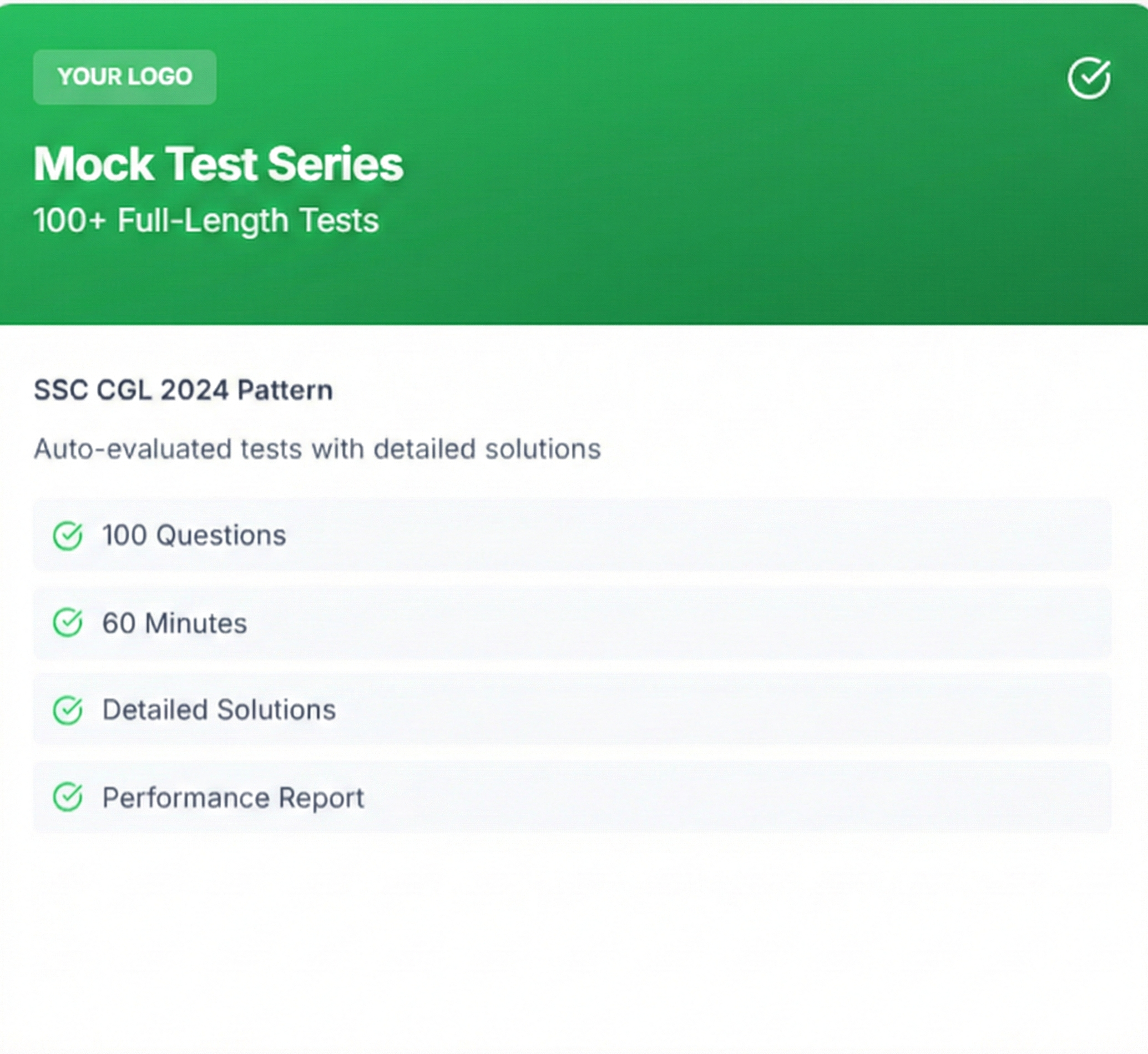Click empty white area below feature list
This screenshot has width=1148, height=1054.
[570, 941]
